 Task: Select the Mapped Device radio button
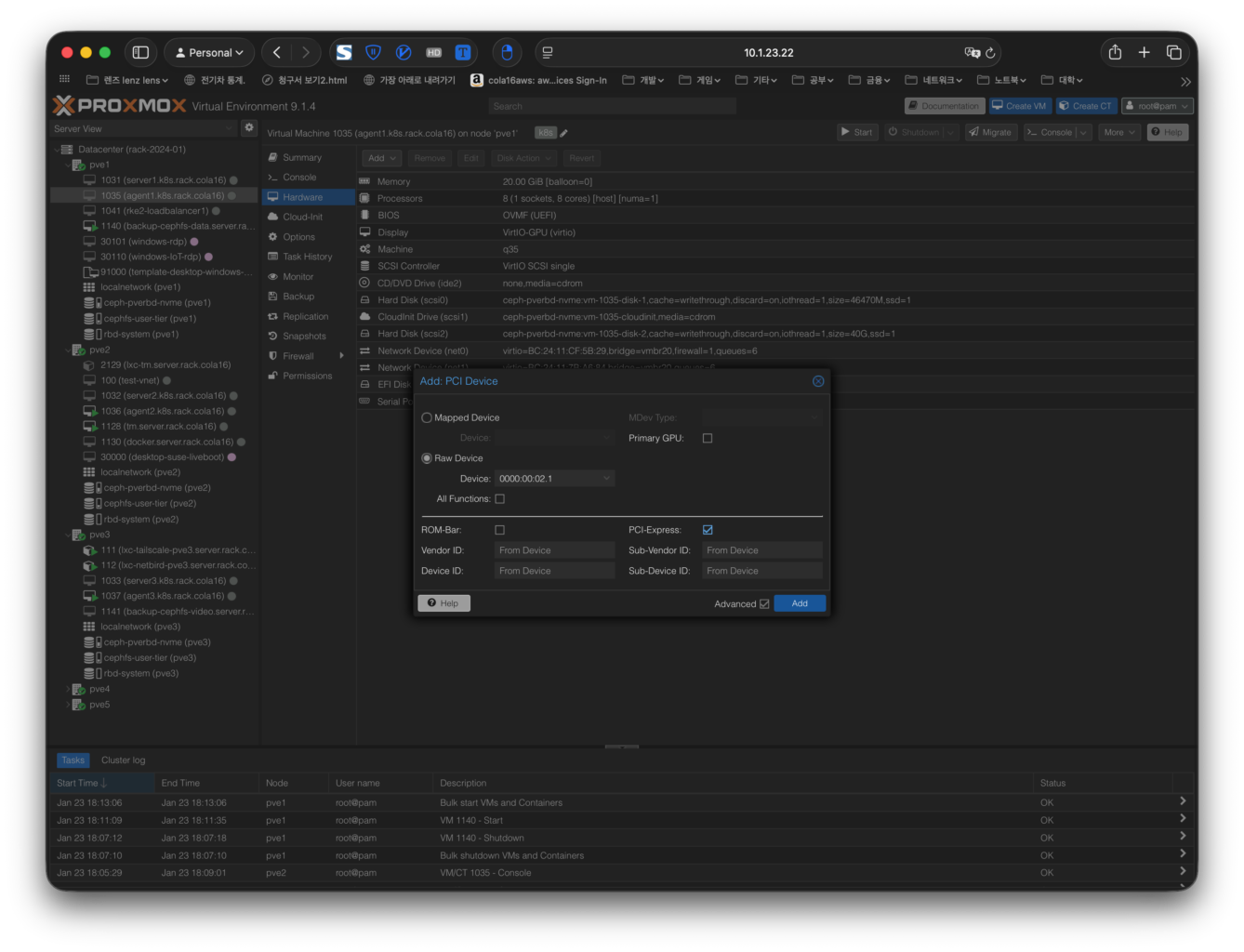(427, 418)
